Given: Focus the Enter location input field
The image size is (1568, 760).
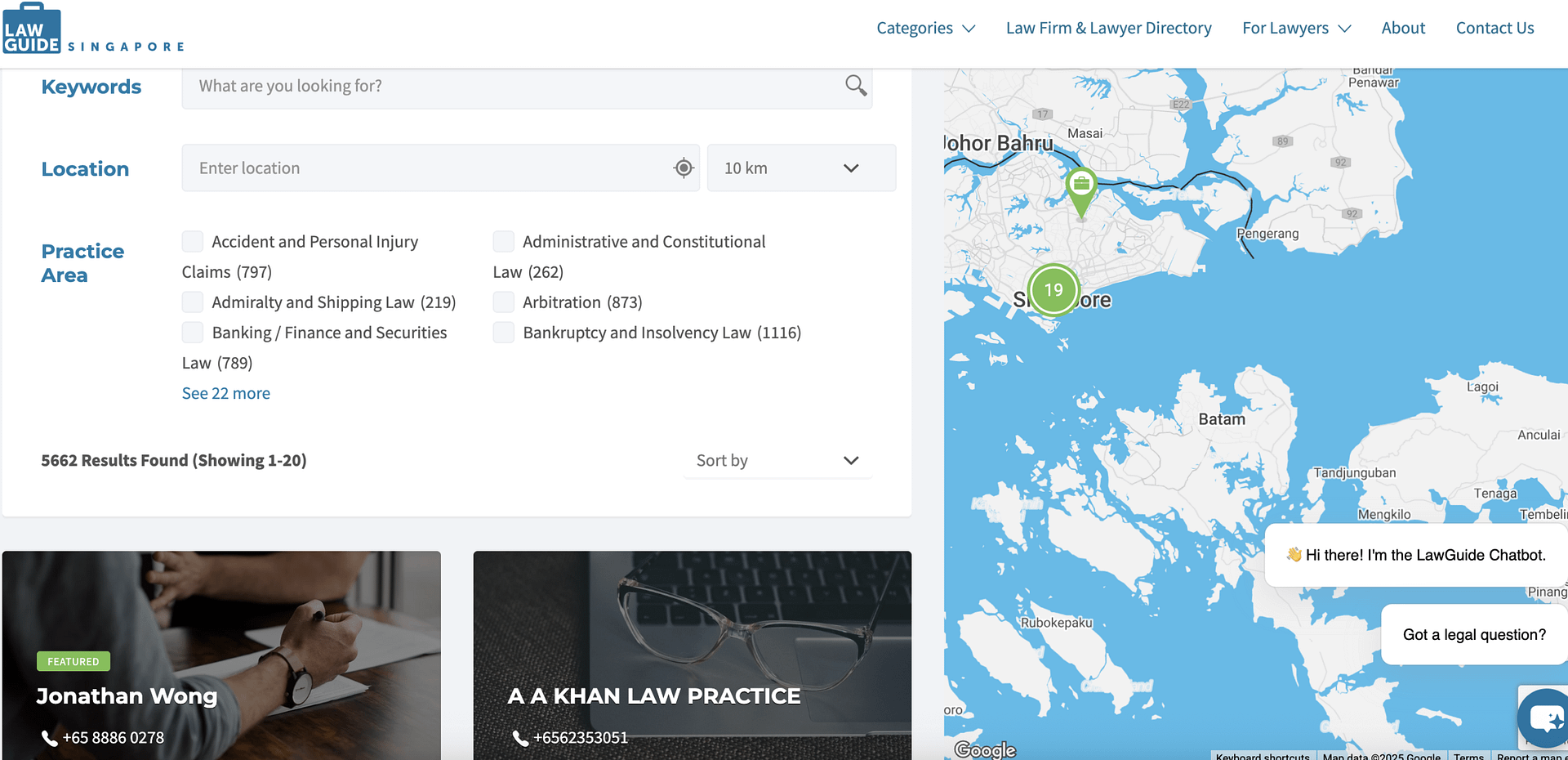Looking at the screenshot, I should (425, 168).
